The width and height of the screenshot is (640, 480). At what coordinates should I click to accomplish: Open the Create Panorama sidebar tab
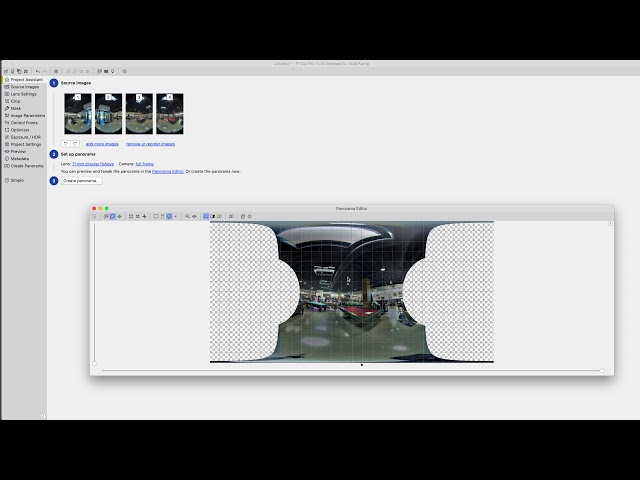tap(24, 166)
